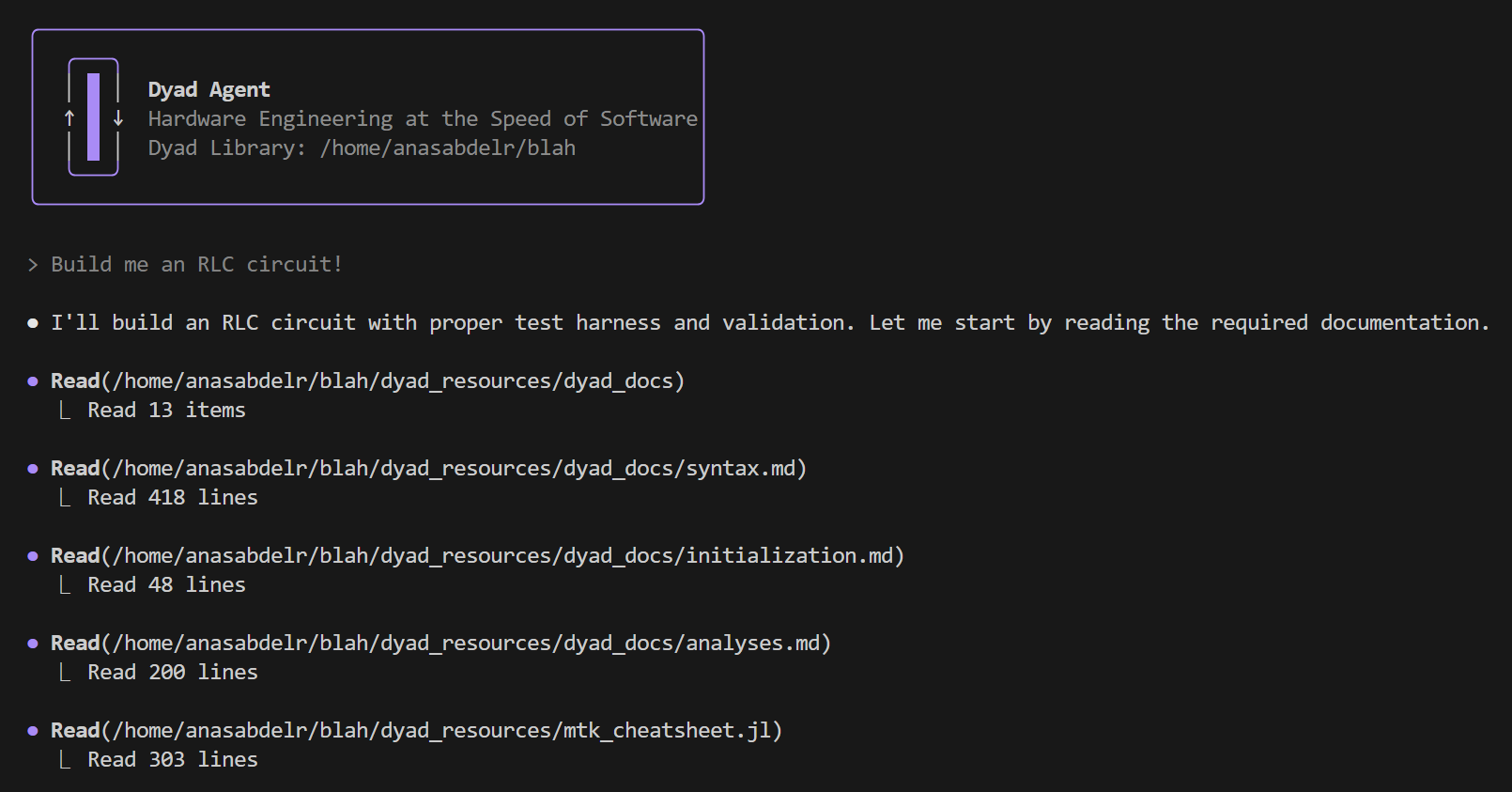Click the white bullet beside the agent reply
Image resolution: width=1512 pixels, height=792 pixels.
point(33,323)
